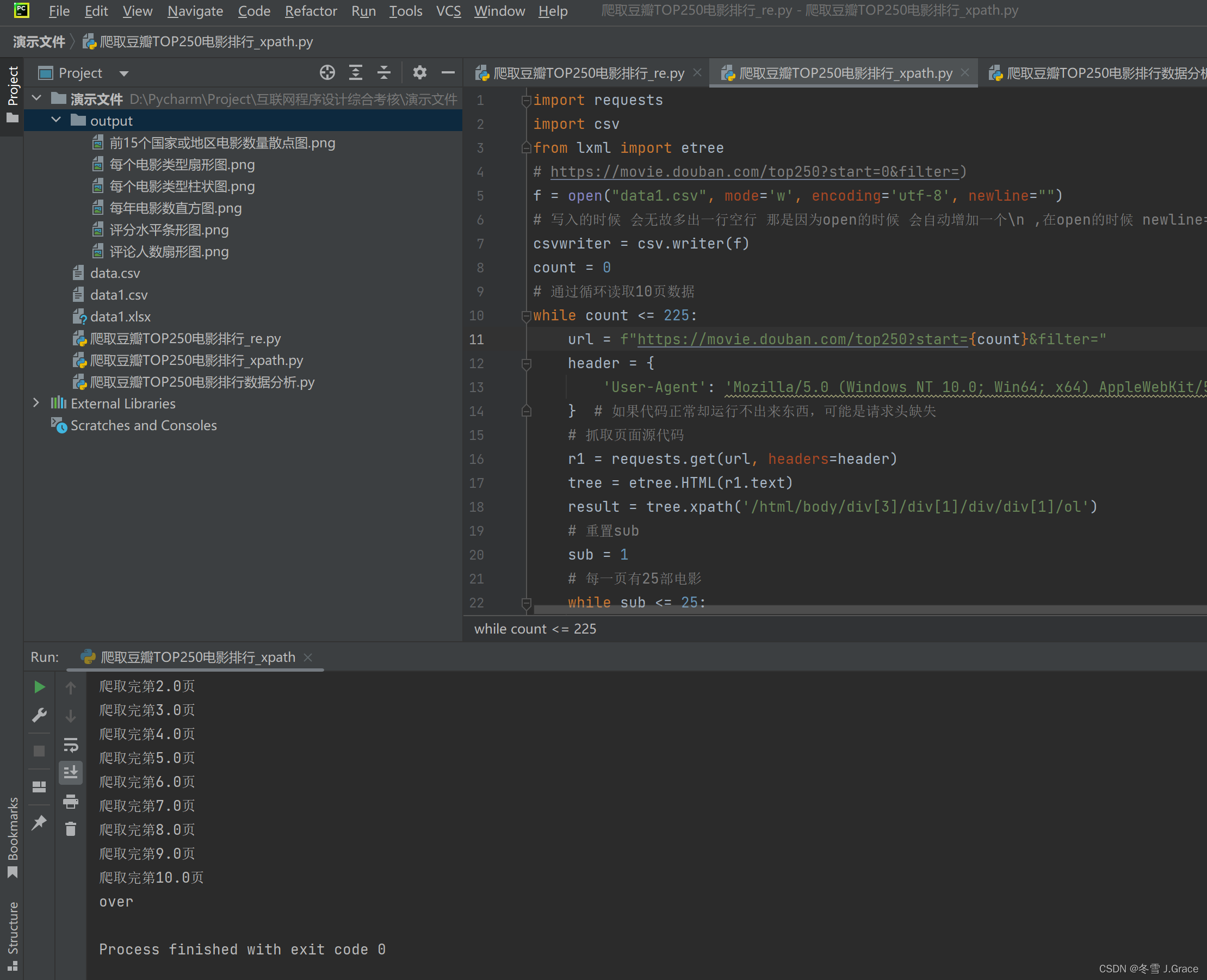Open the Refactor menu
The width and height of the screenshot is (1207, 980).
click(x=311, y=11)
